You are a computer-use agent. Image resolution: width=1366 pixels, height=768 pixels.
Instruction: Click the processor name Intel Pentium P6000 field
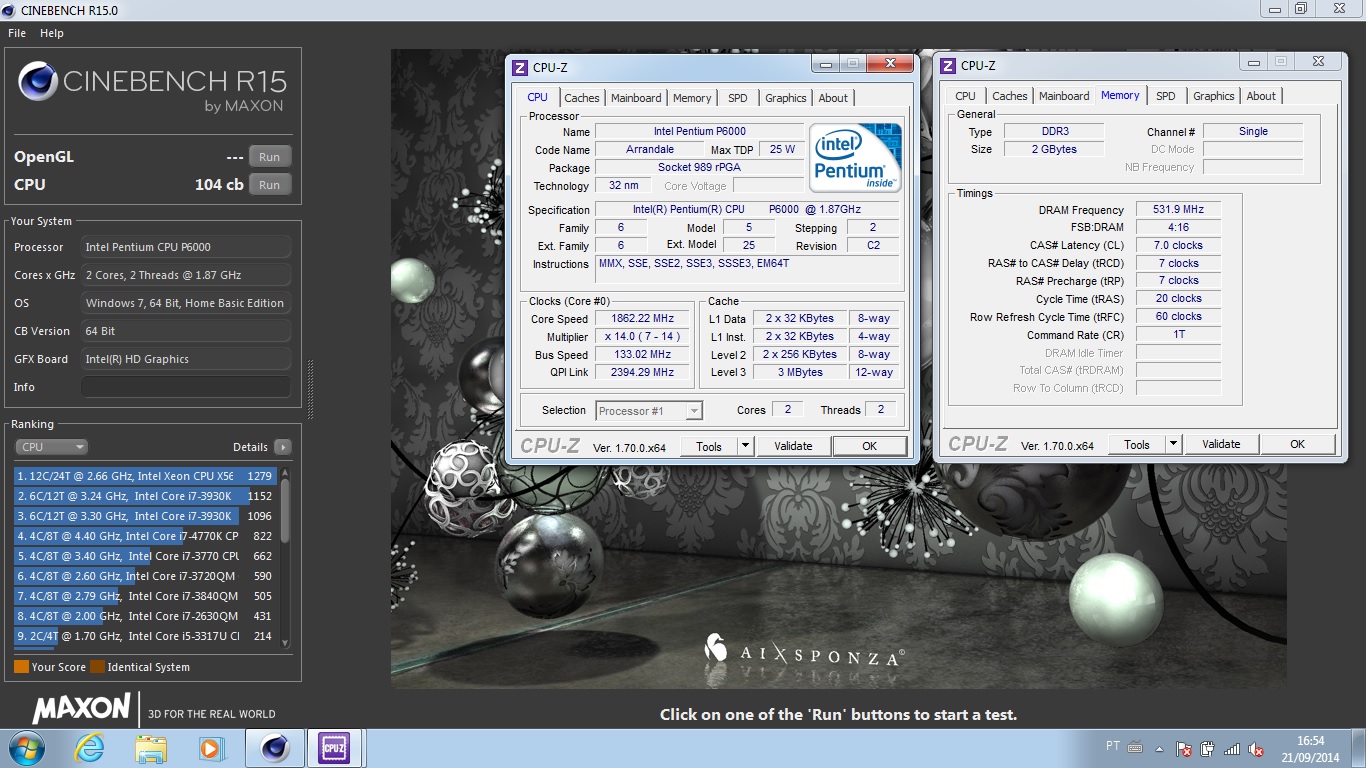(x=700, y=132)
